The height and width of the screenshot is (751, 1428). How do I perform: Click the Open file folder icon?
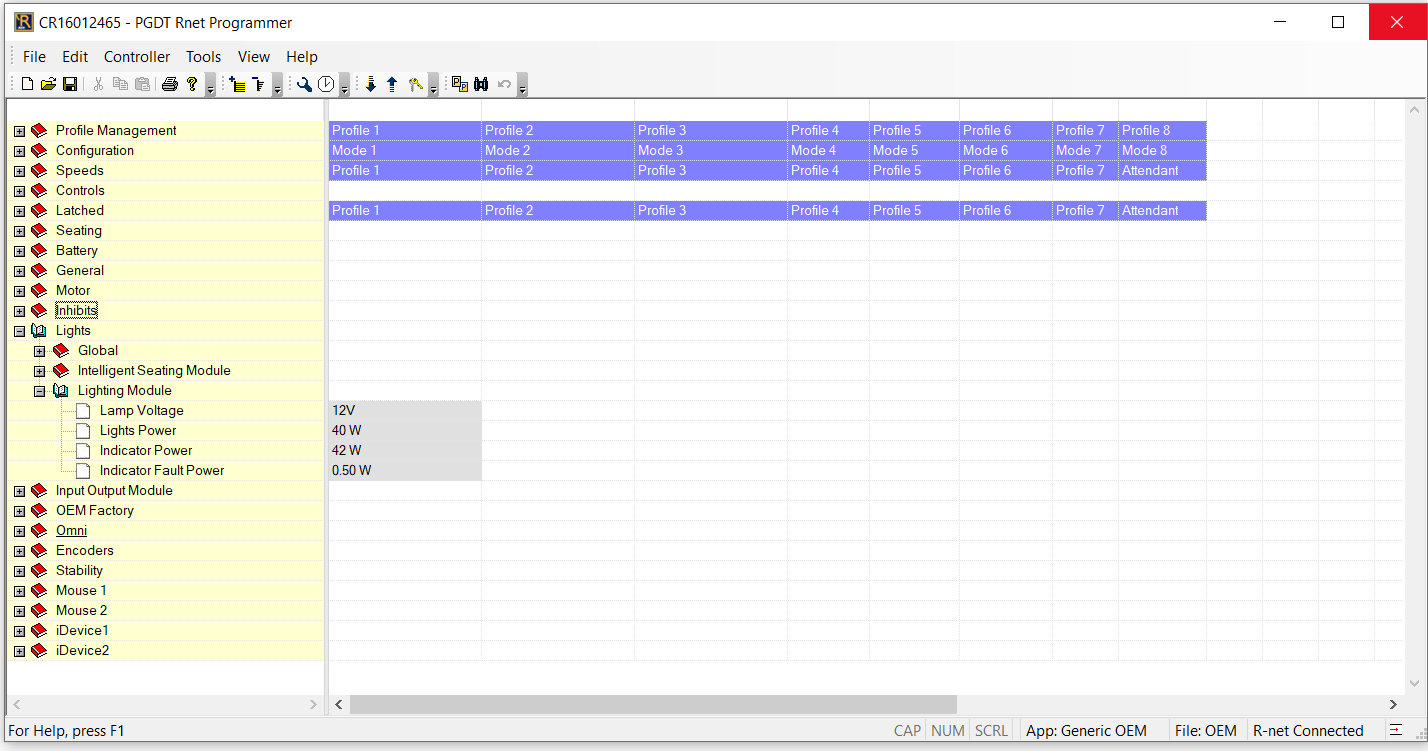(x=48, y=85)
